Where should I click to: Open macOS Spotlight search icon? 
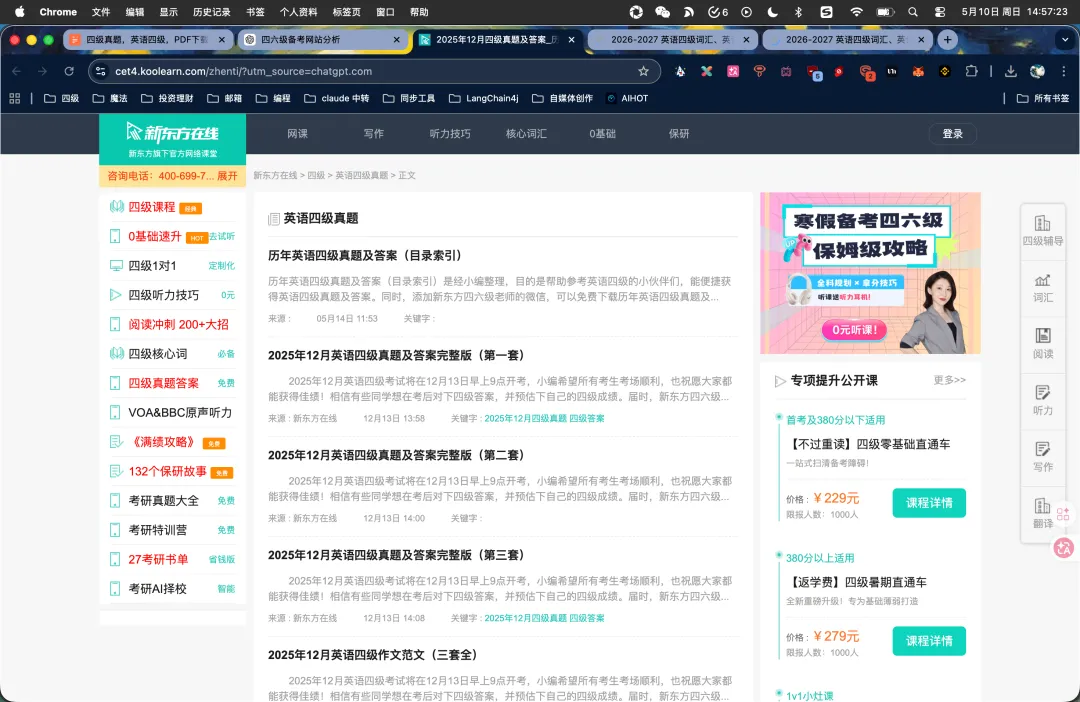(x=913, y=12)
